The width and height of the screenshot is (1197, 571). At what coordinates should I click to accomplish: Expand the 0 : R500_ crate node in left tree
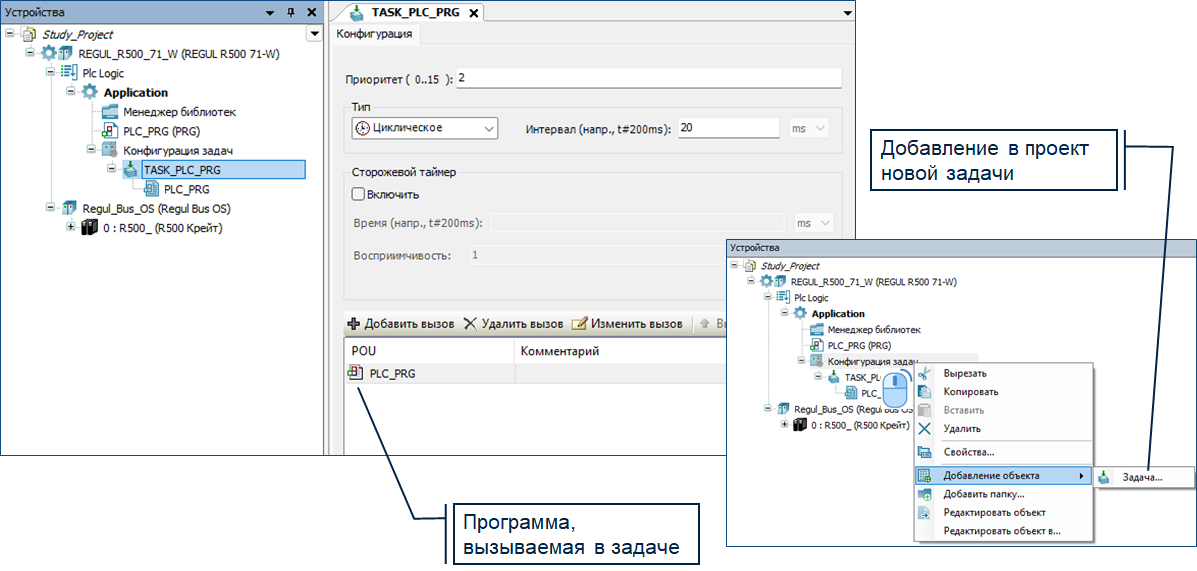71,227
